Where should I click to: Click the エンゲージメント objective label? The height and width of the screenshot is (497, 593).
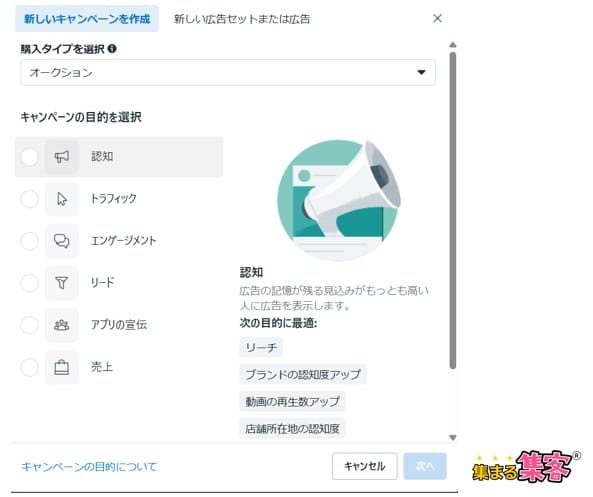click(124, 241)
